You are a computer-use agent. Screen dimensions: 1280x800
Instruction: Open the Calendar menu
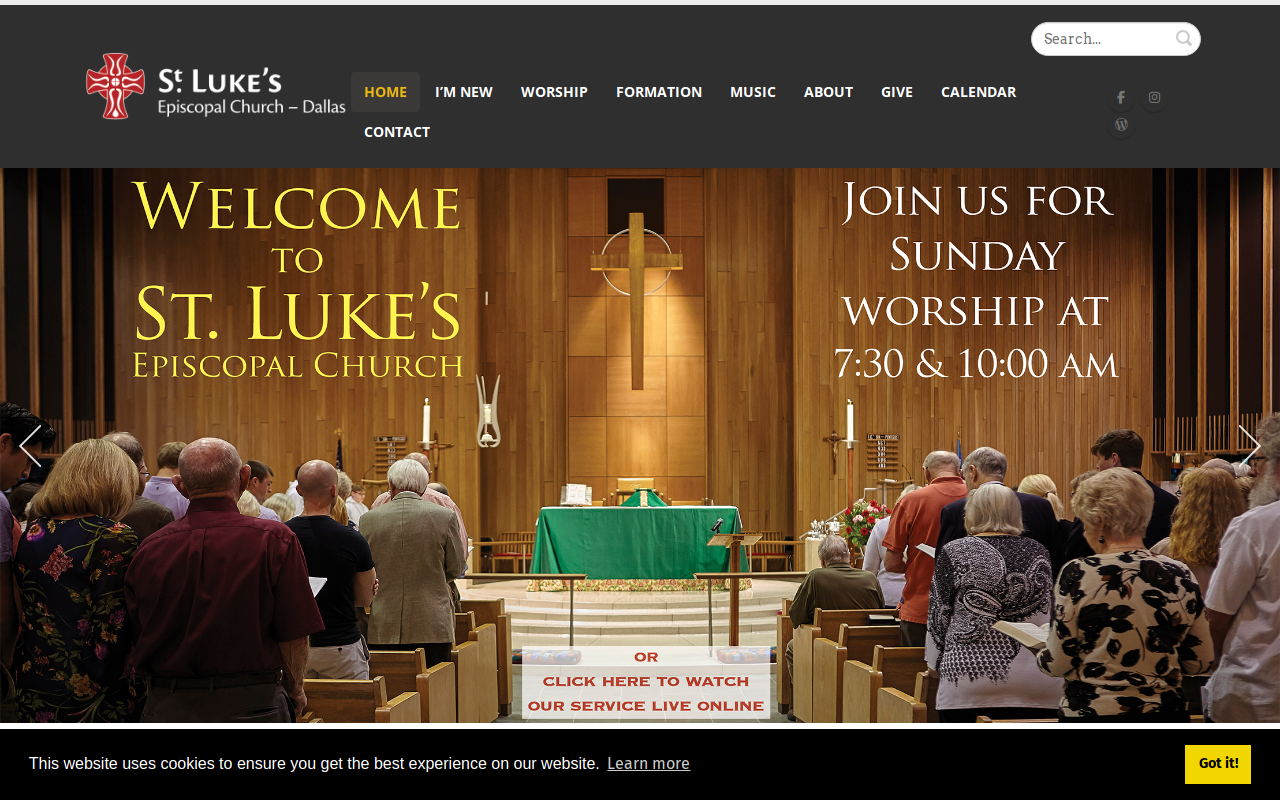(978, 92)
